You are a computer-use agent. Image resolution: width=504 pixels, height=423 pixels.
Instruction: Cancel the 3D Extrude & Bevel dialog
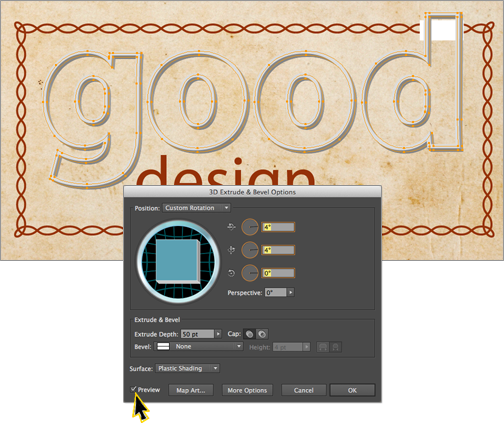[303, 390]
